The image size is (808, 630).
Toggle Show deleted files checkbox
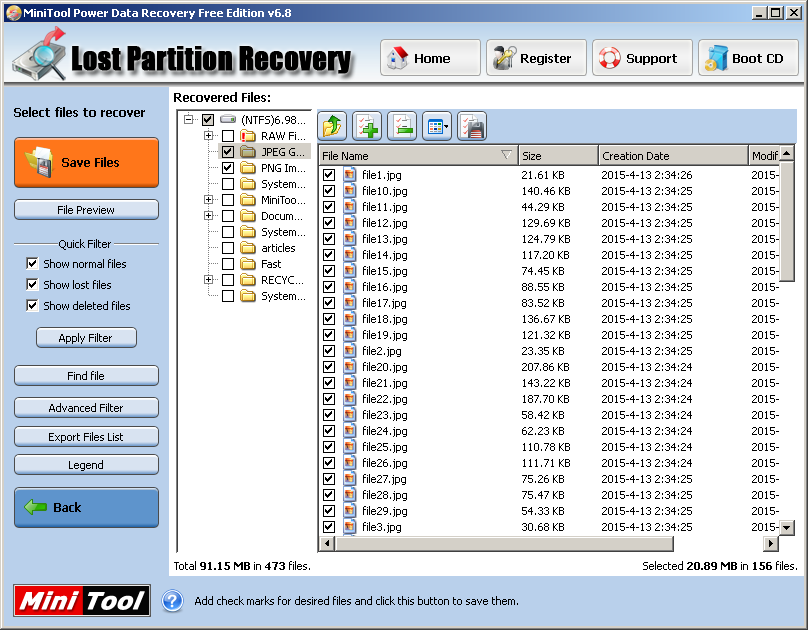32,305
